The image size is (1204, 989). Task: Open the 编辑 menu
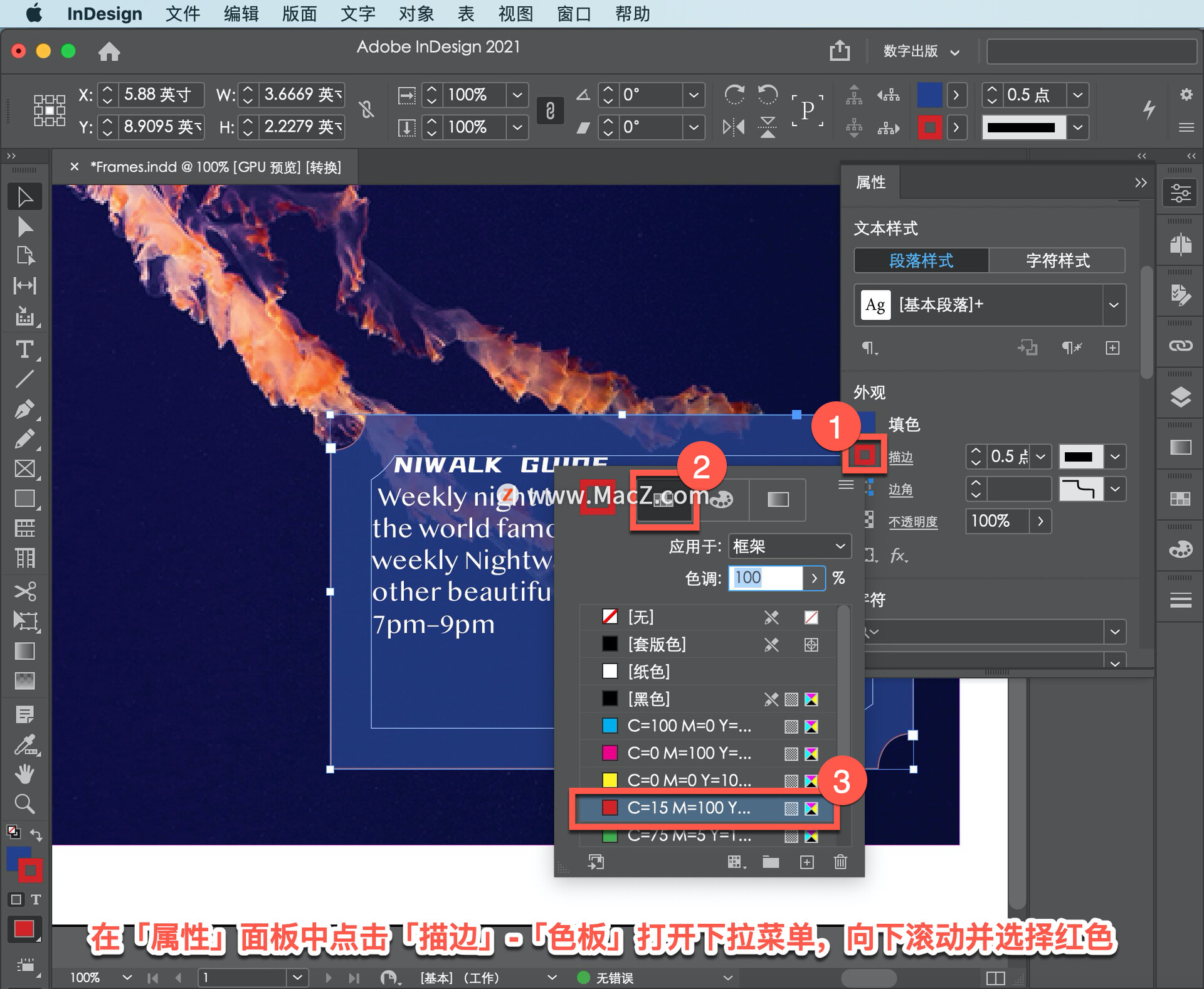(241, 14)
